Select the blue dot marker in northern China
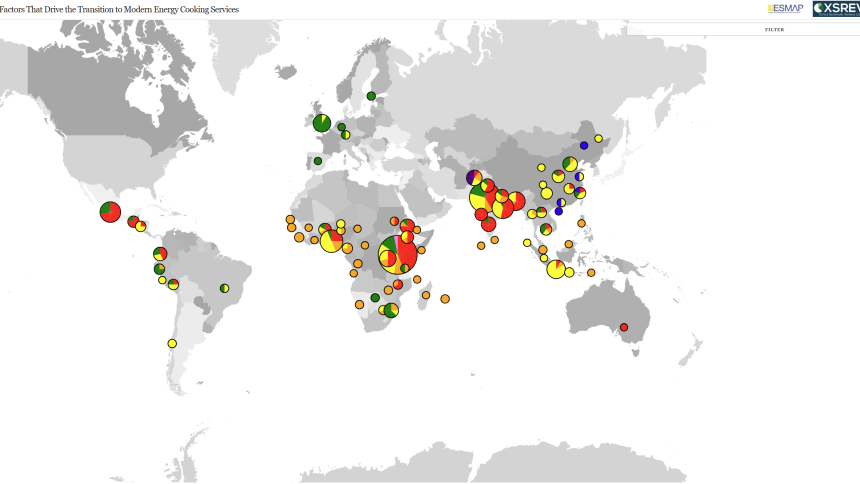 click(x=584, y=145)
